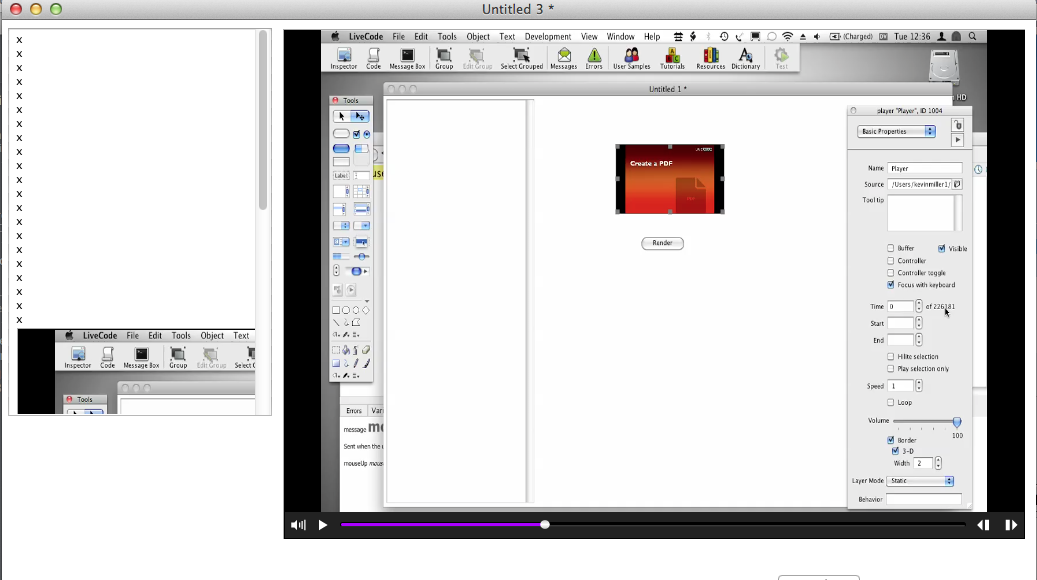The height and width of the screenshot is (580, 1037).
Task: Open the Development menu
Action: click(x=548, y=37)
